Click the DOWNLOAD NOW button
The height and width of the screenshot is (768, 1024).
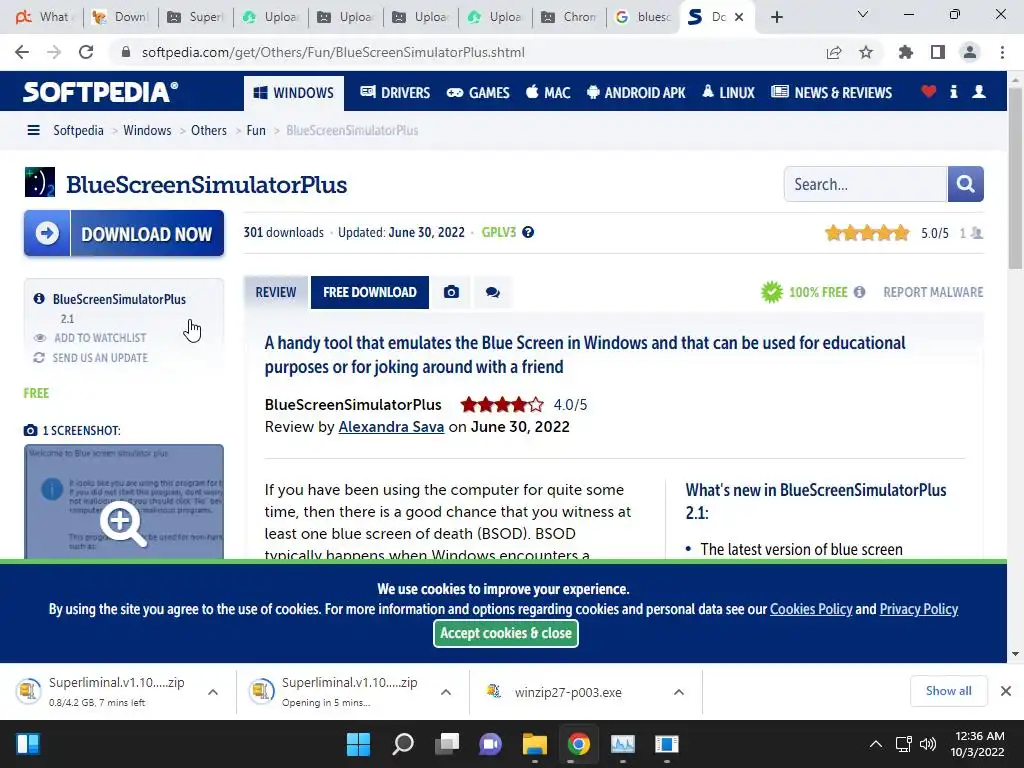[124, 233]
